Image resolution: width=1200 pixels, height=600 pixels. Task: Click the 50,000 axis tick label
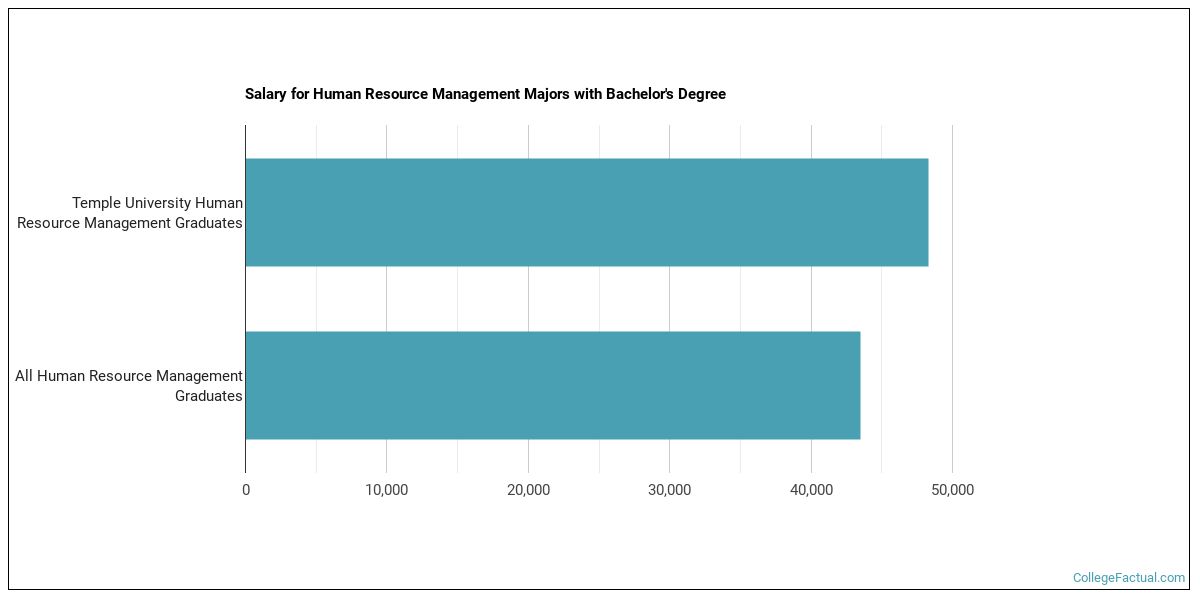coord(952,490)
